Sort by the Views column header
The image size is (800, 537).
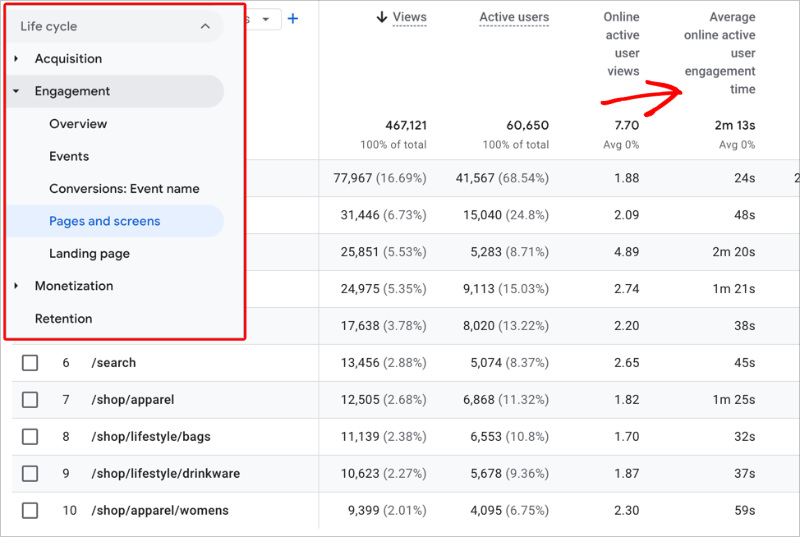coord(409,17)
